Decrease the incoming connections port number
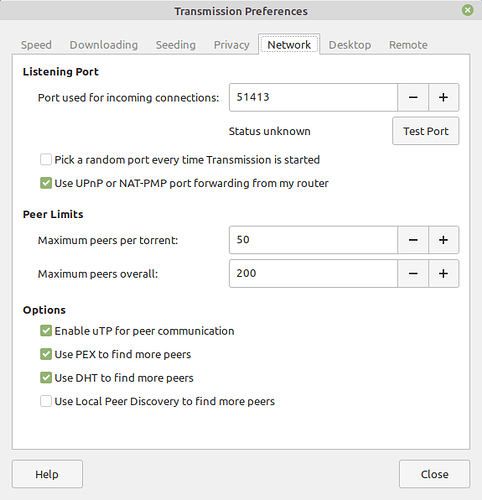482x500 pixels. [x=413, y=97]
